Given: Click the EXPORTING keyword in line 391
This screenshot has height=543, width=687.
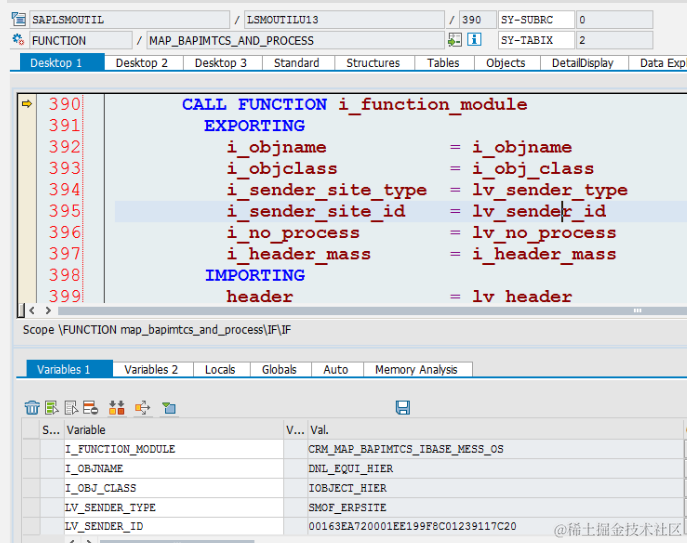Looking at the screenshot, I should pos(255,126).
